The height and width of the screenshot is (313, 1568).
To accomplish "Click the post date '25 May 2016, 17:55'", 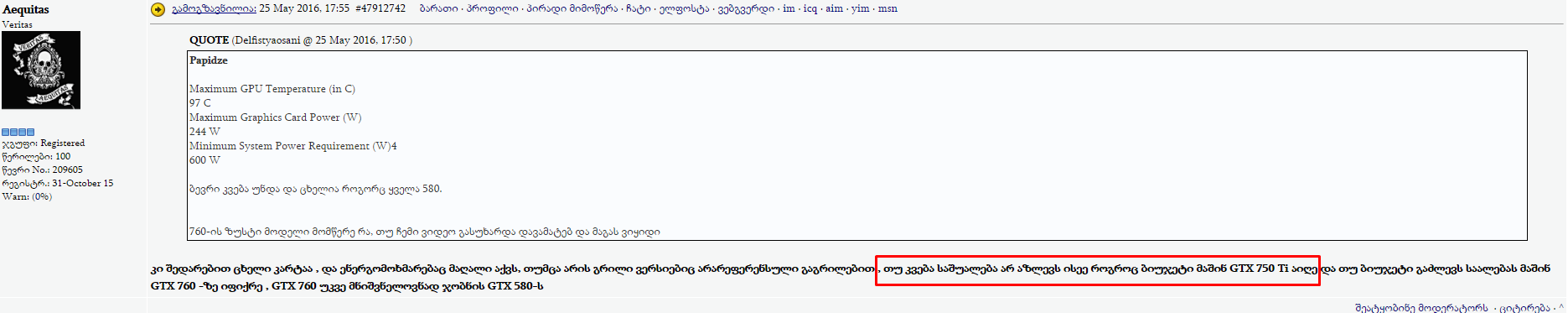I will [x=304, y=8].
